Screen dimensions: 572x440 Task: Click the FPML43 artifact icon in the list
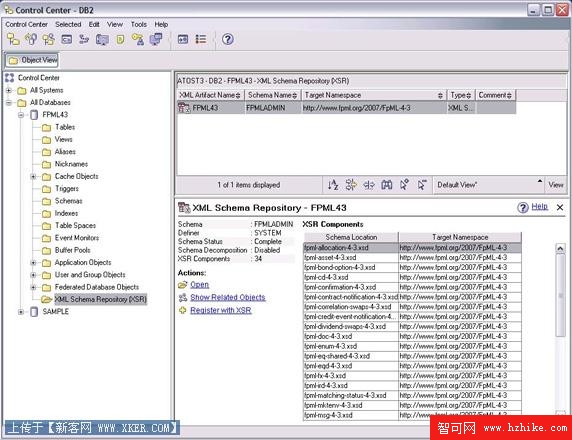click(x=184, y=108)
